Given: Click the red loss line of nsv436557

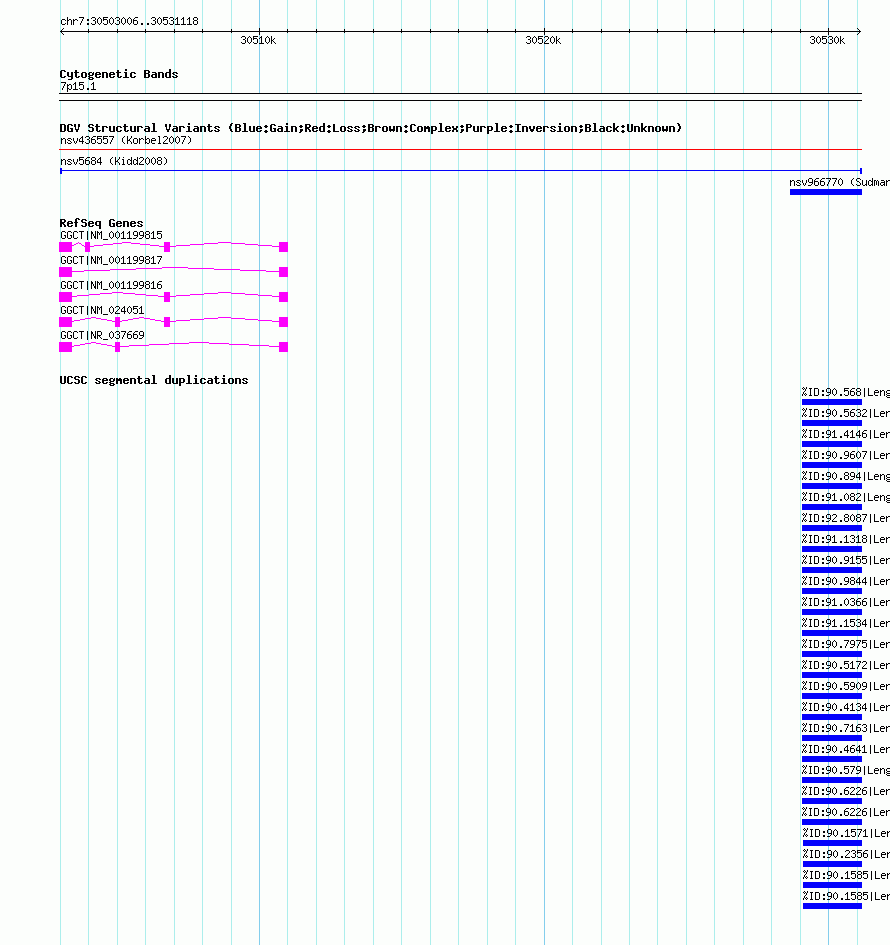Looking at the screenshot, I should coord(460,149).
